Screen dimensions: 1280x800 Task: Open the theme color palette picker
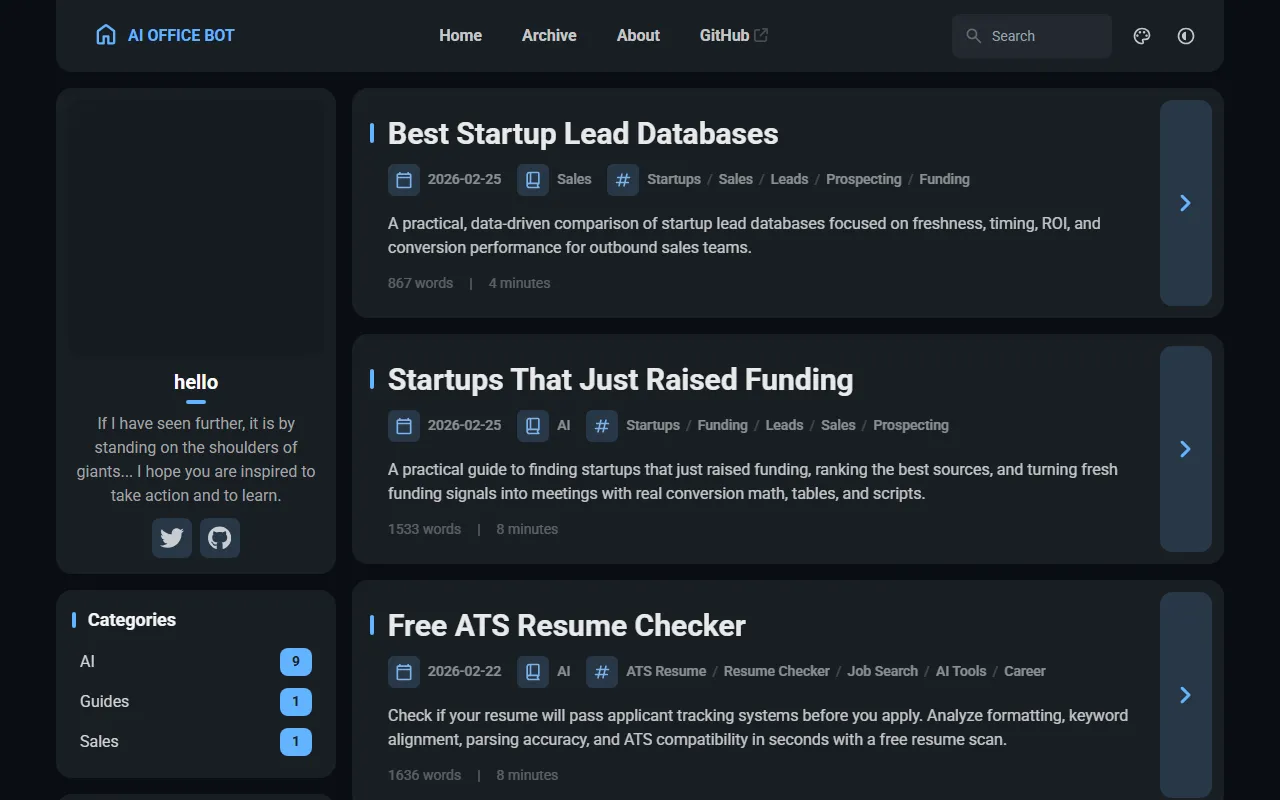(x=1142, y=36)
